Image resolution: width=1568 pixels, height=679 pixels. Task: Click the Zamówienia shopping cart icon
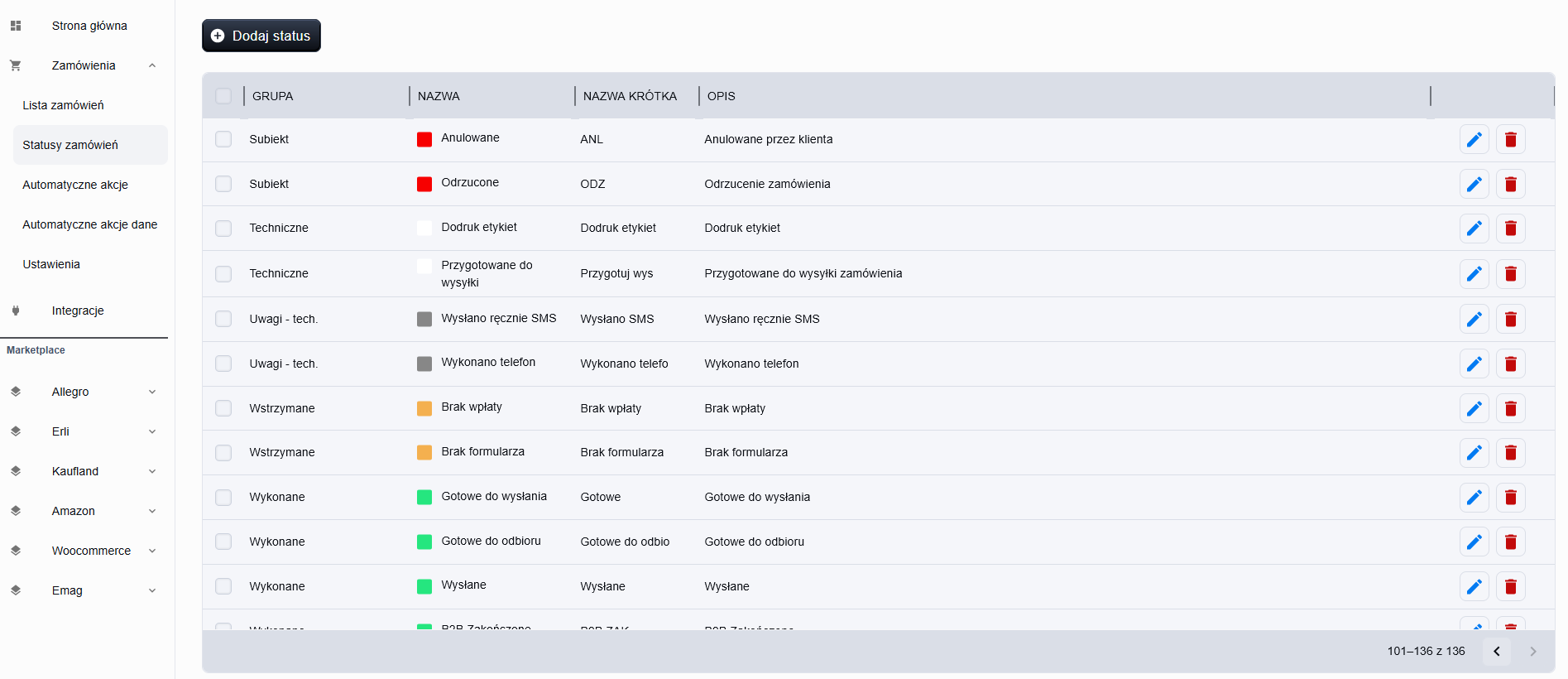(15, 65)
